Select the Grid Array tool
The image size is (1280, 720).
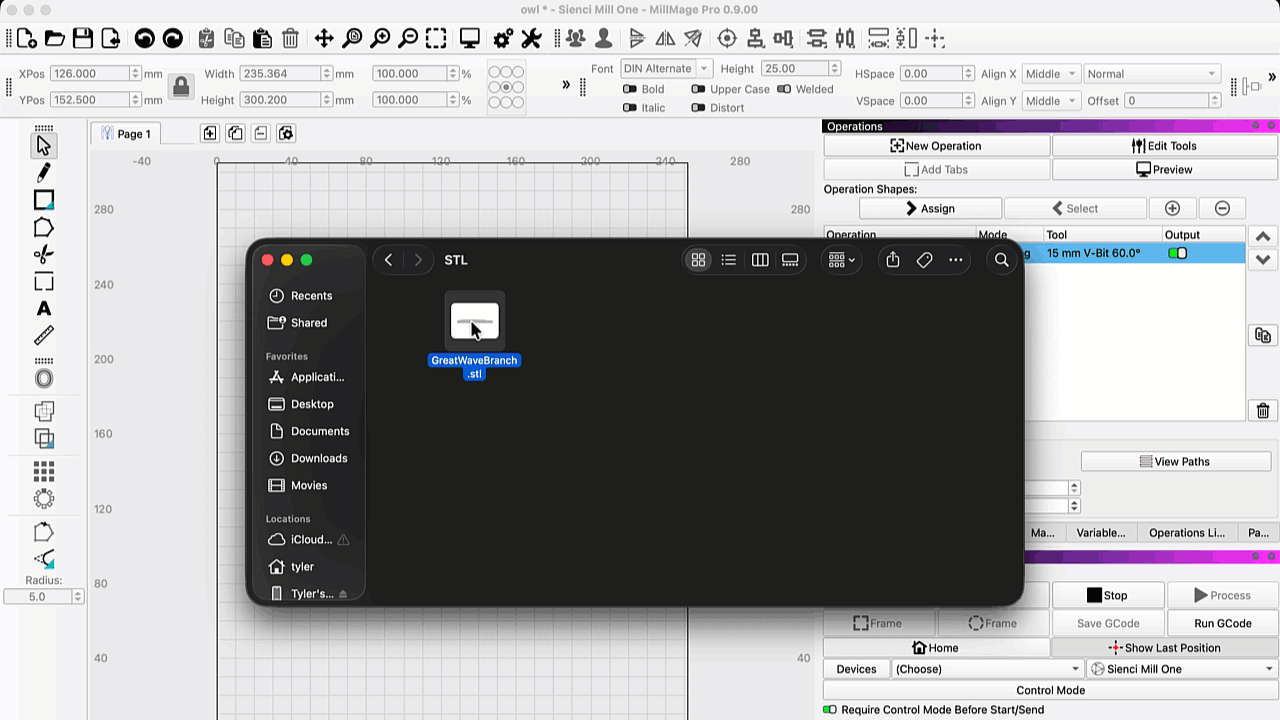coord(44,471)
